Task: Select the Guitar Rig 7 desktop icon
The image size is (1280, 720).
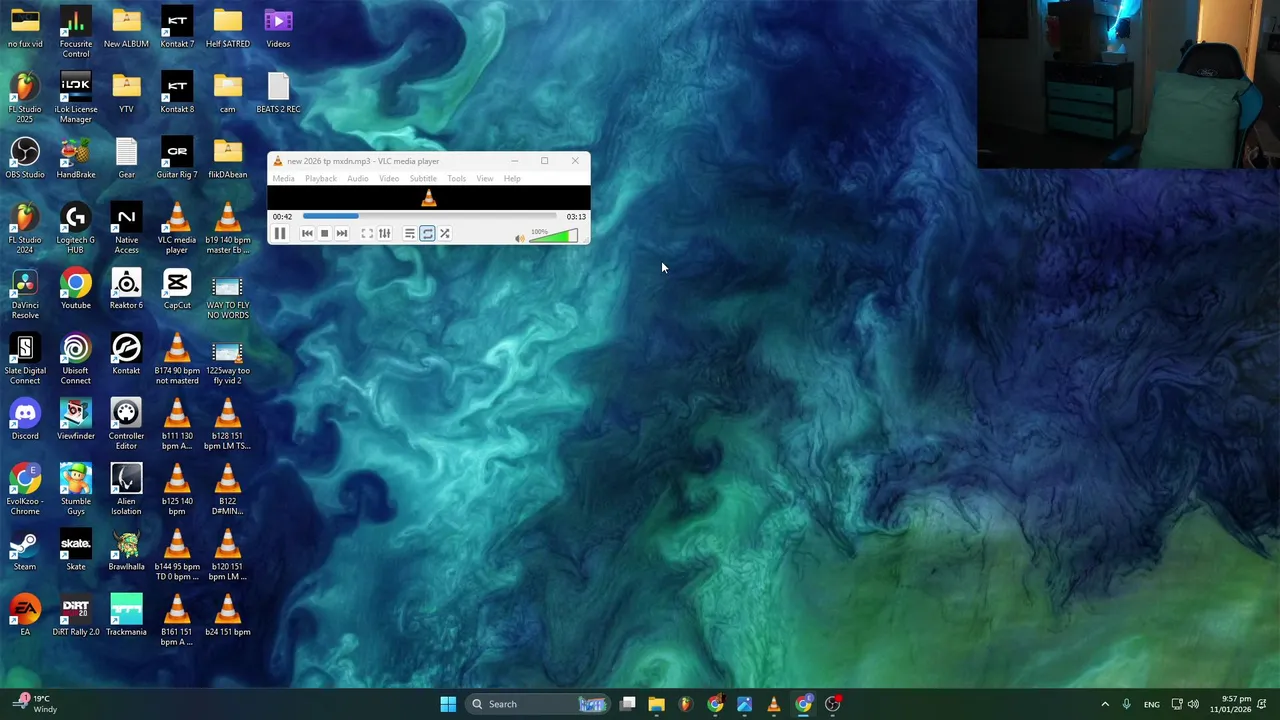Action: [177, 158]
